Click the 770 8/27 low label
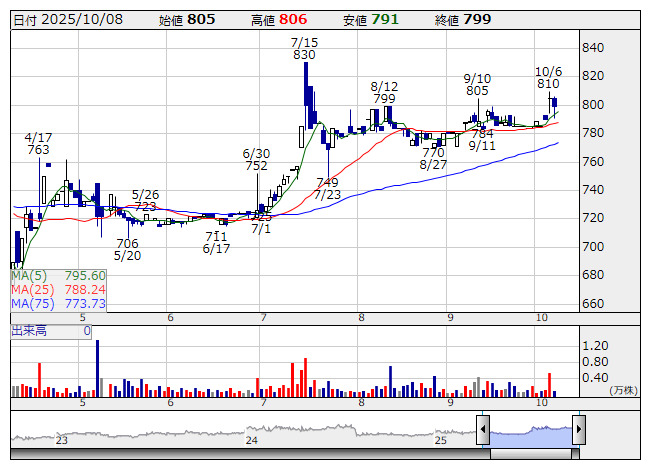The width and height of the screenshot is (653, 470). [433, 159]
